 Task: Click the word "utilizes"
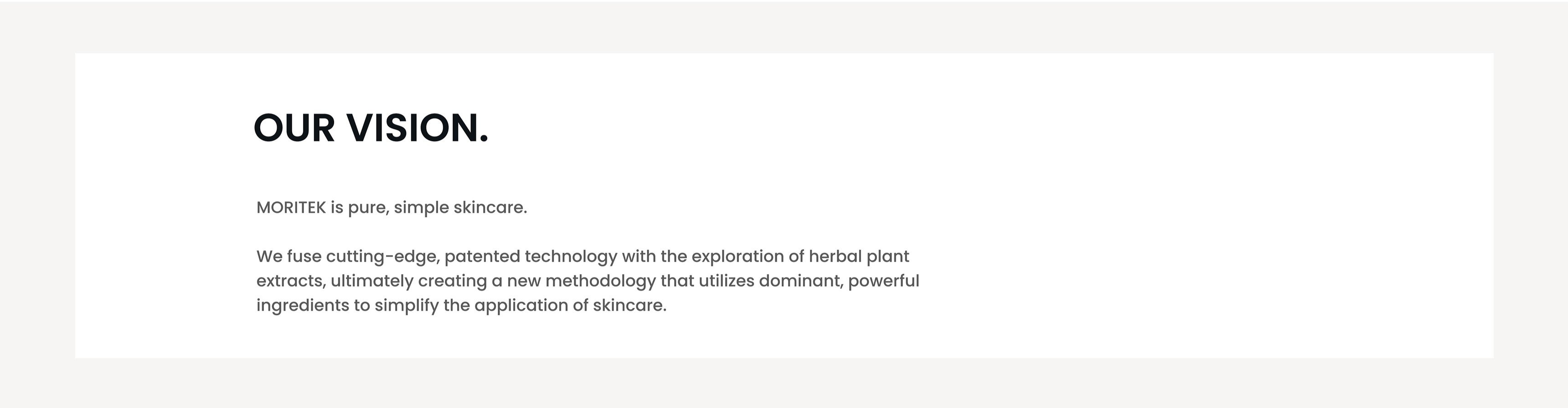(726, 281)
